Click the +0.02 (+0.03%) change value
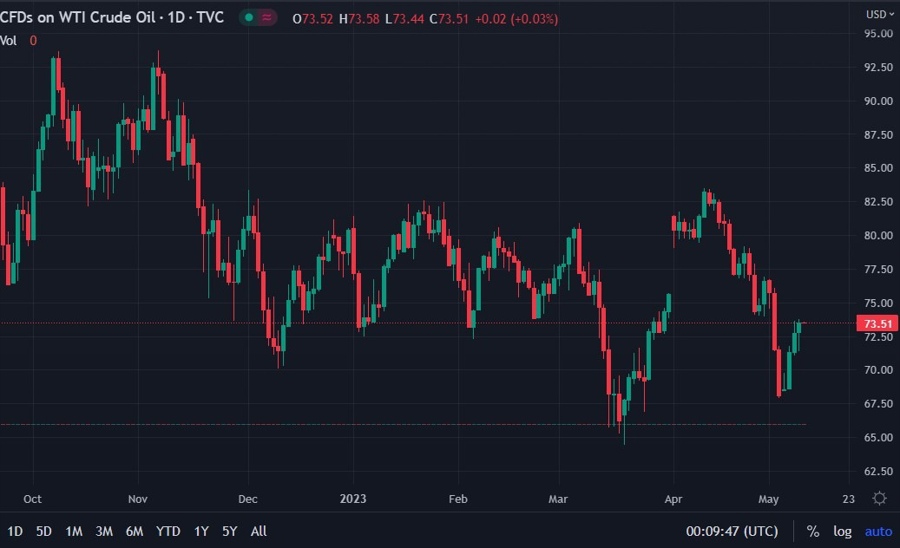This screenshot has height=548, width=900. pos(517,19)
